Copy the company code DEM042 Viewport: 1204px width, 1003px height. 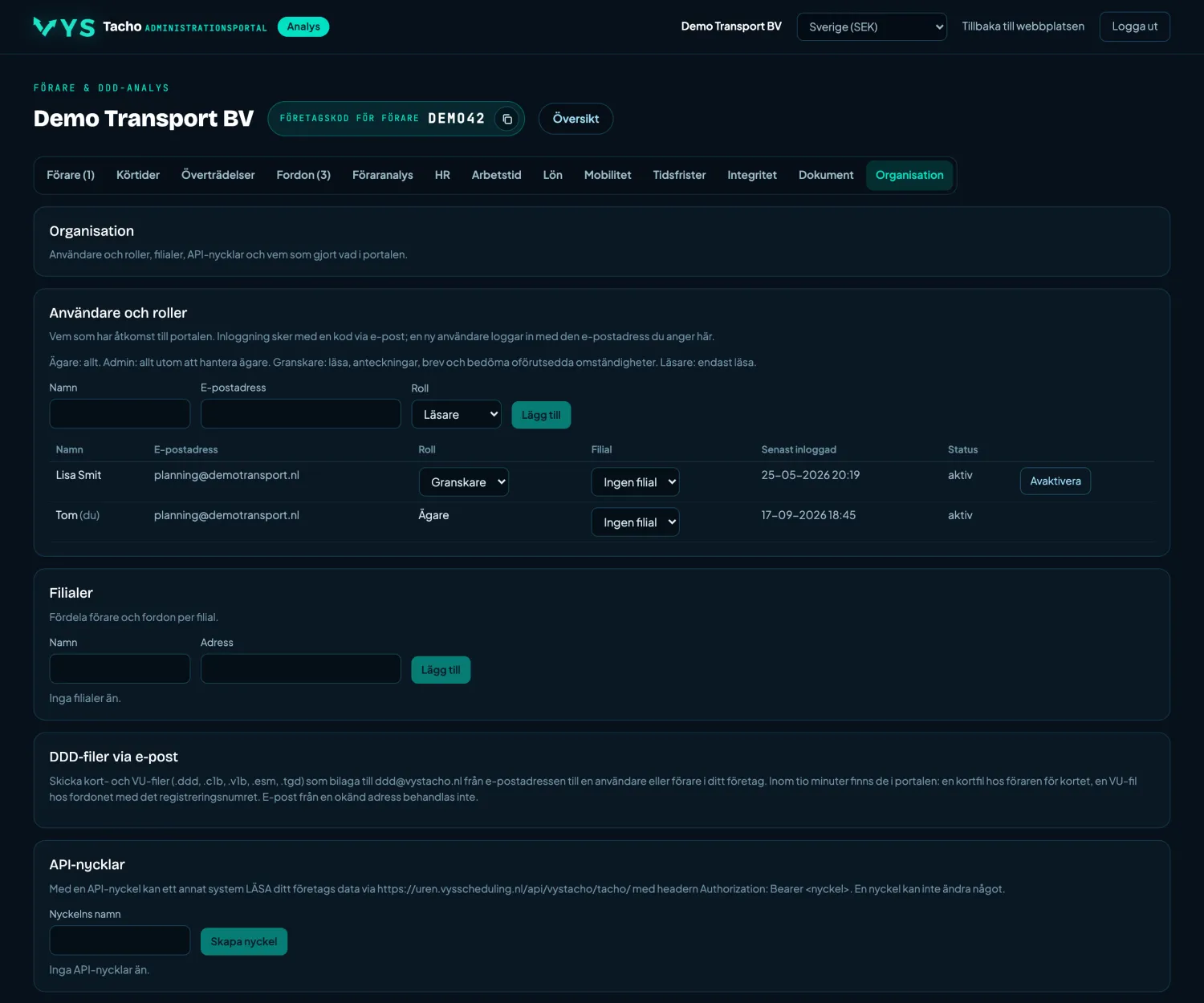click(506, 119)
